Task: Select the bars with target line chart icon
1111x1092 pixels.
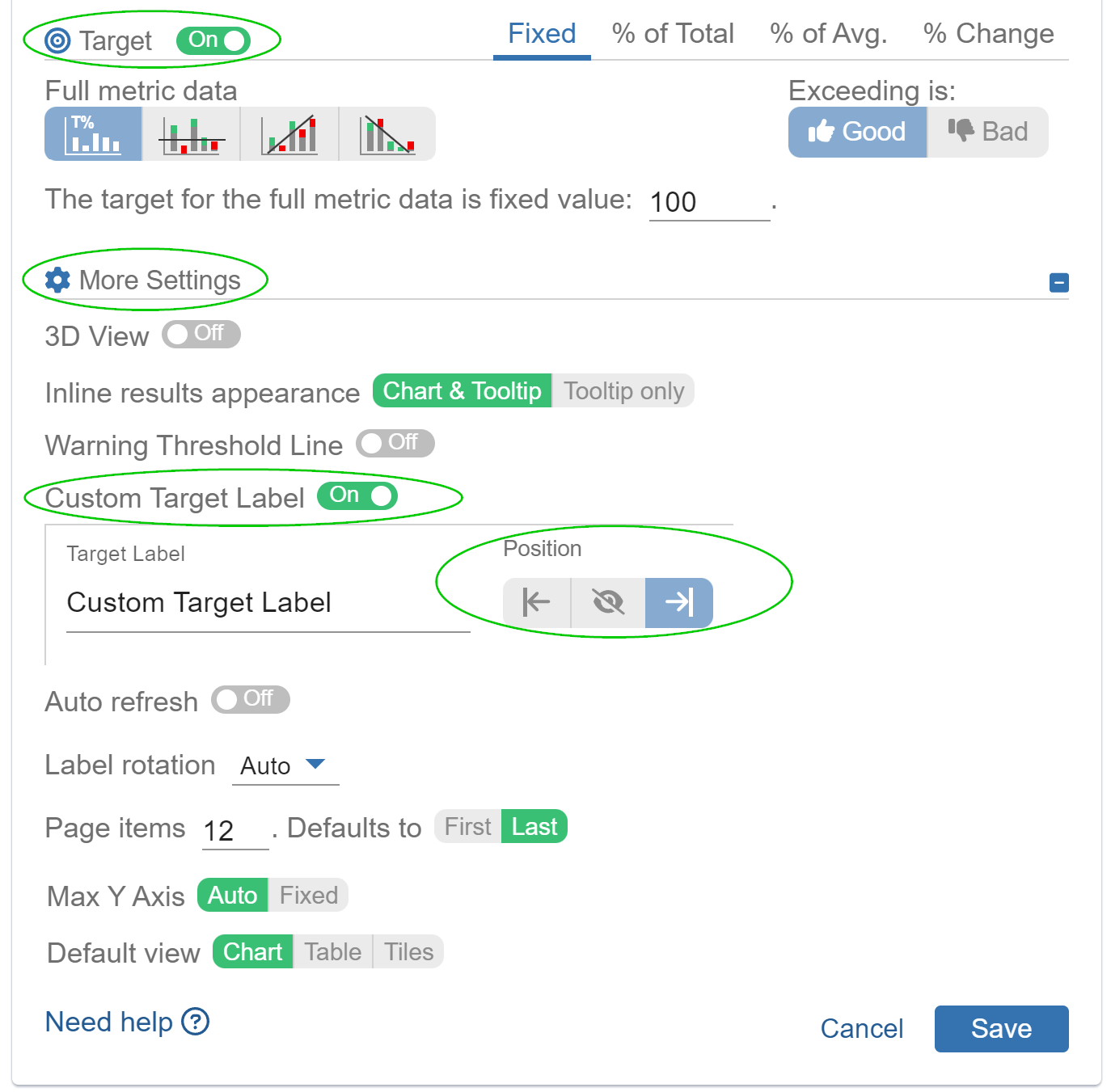Action: 191,133
